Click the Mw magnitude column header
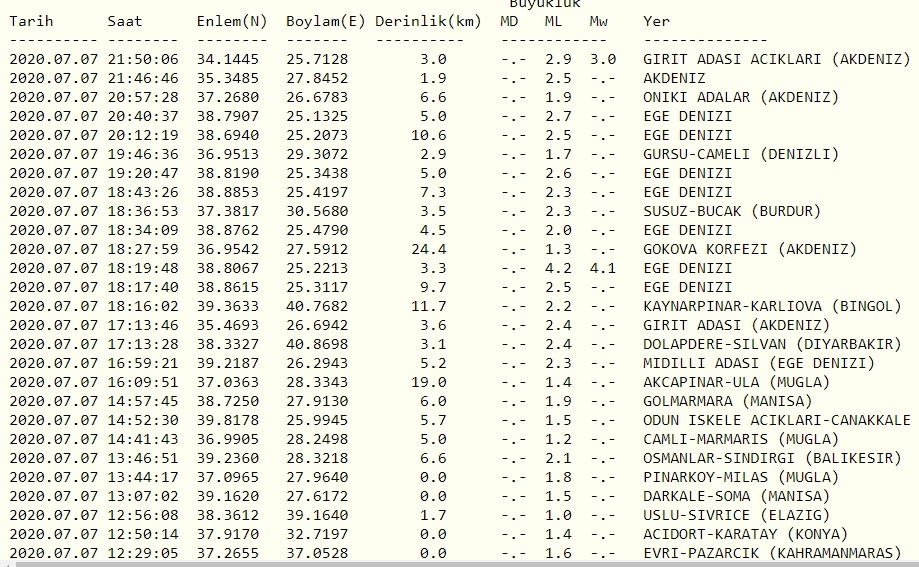The image size is (919, 567). [598, 21]
